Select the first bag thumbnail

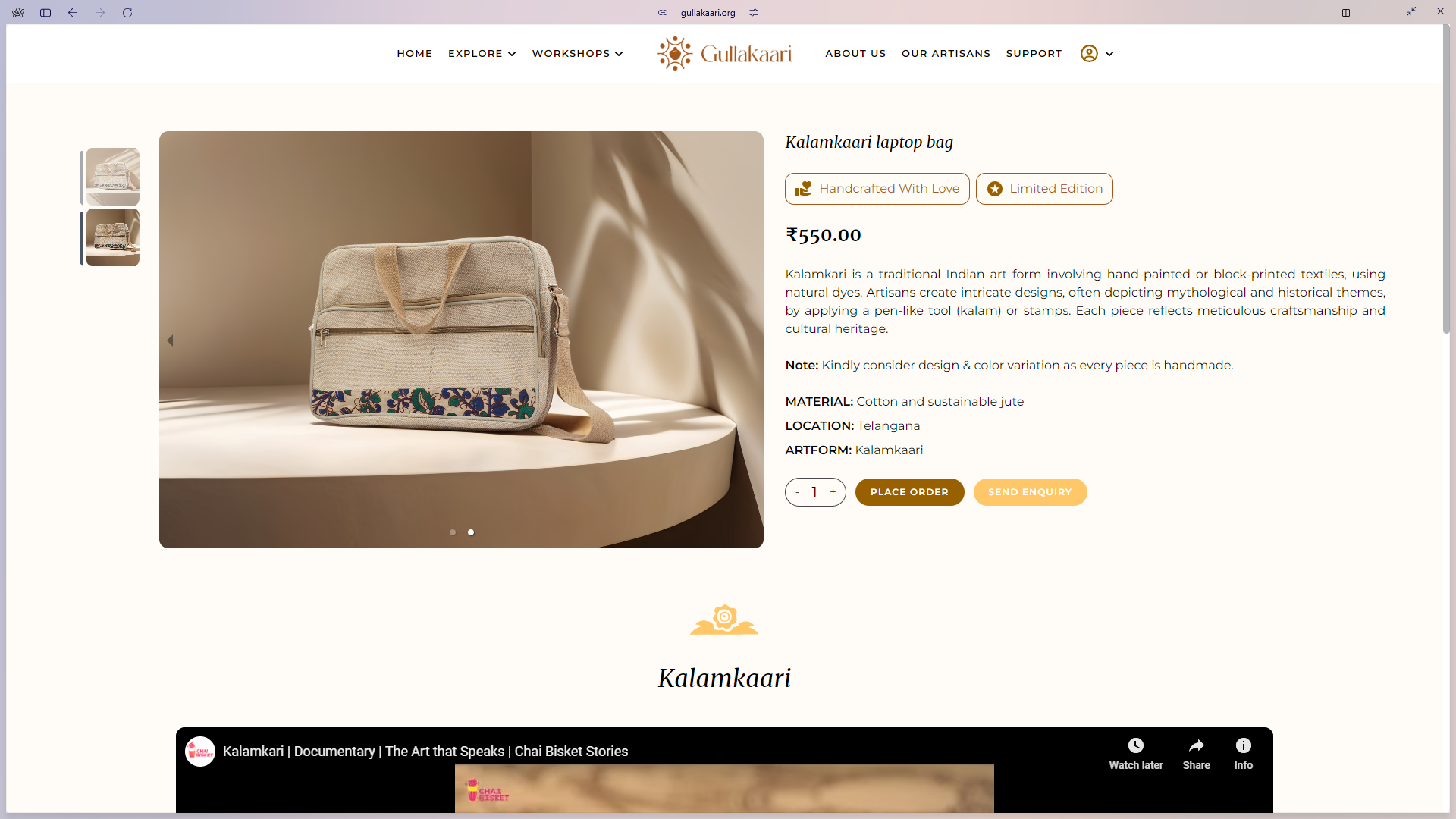(113, 177)
